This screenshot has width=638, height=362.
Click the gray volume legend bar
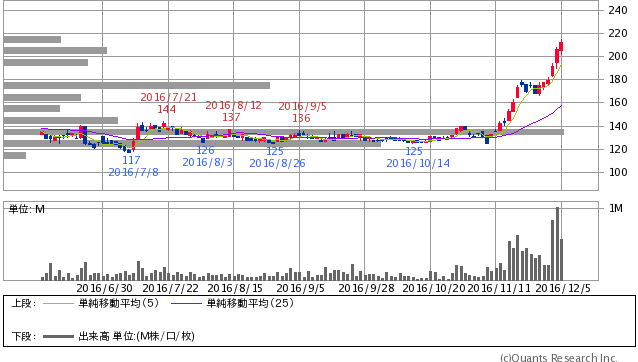pos(59,336)
